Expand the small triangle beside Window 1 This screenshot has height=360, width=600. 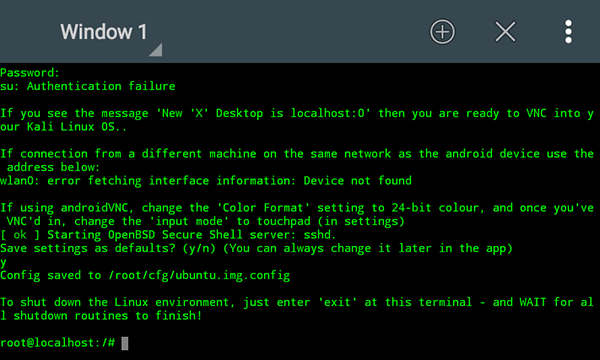[x=157, y=50]
